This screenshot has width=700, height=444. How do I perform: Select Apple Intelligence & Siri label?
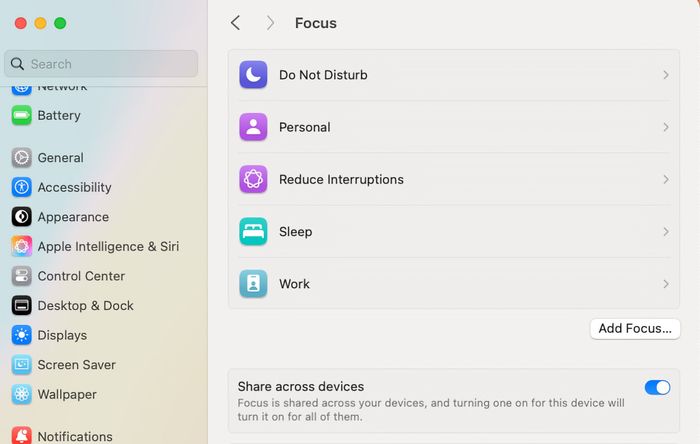[108, 246]
